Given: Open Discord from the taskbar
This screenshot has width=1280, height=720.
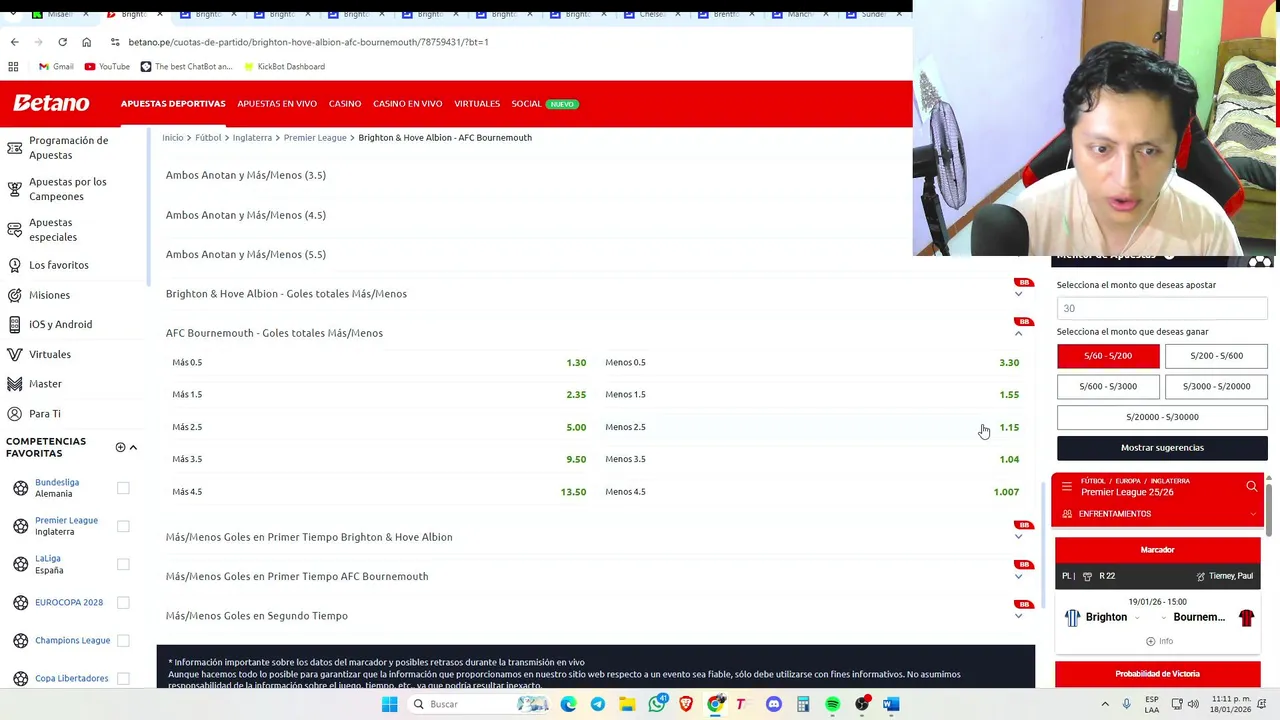Looking at the screenshot, I should coord(773,704).
